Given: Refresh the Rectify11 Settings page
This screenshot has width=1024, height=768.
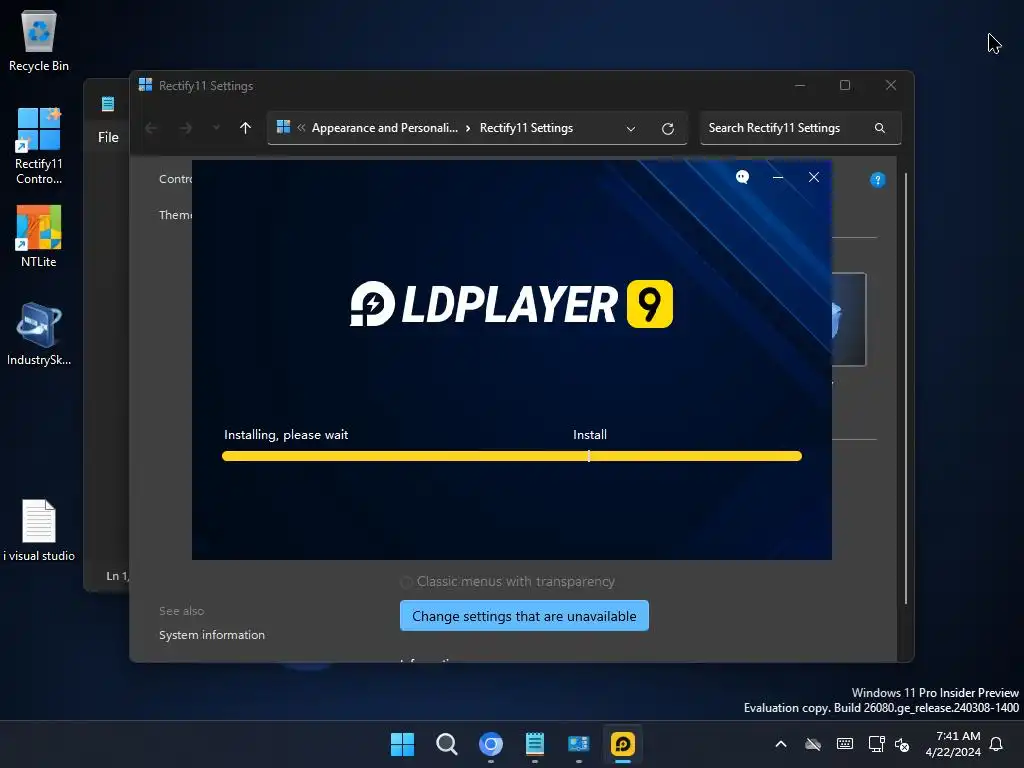Looking at the screenshot, I should 667,129.
